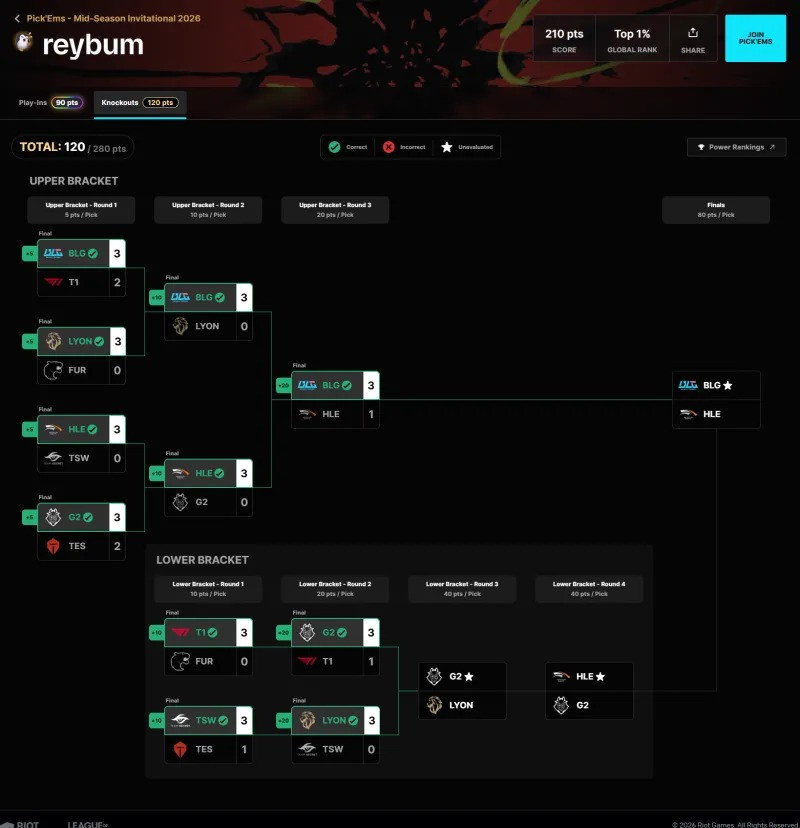Click the 120 pts pill on Knockouts
The height and width of the screenshot is (828, 800).
pyautogui.click(x=161, y=102)
